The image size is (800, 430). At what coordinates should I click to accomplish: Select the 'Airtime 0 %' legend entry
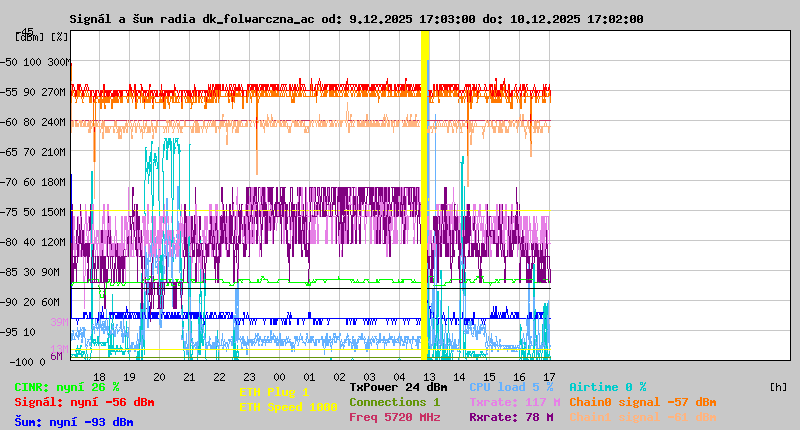pos(608,387)
